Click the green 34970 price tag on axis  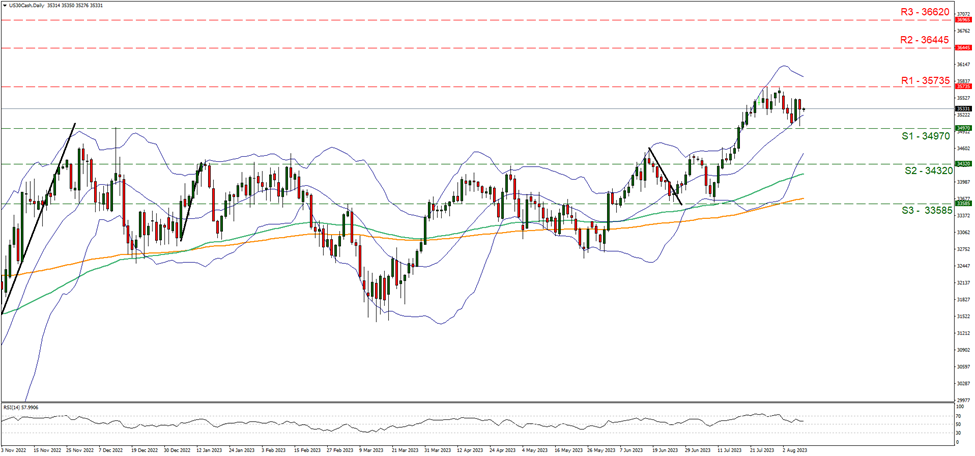click(961, 128)
